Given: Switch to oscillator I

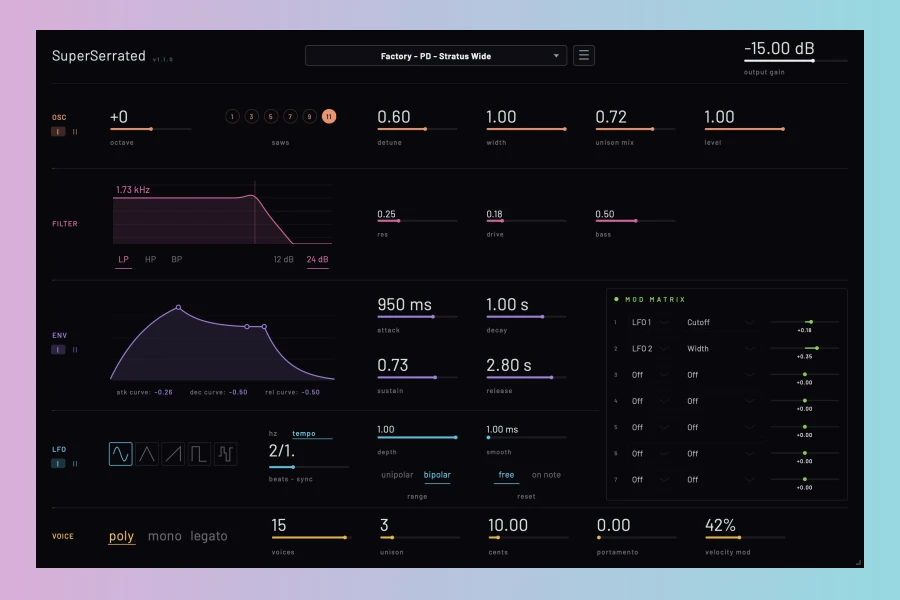Looking at the screenshot, I should point(58,131).
